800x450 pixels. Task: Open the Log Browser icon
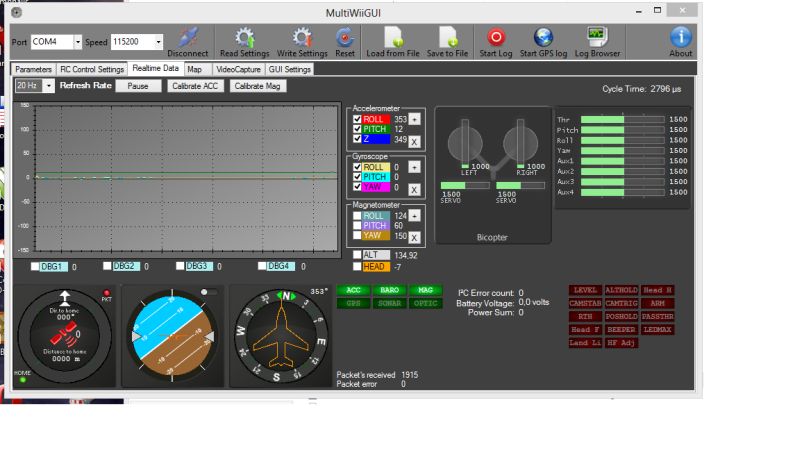tap(597, 37)
